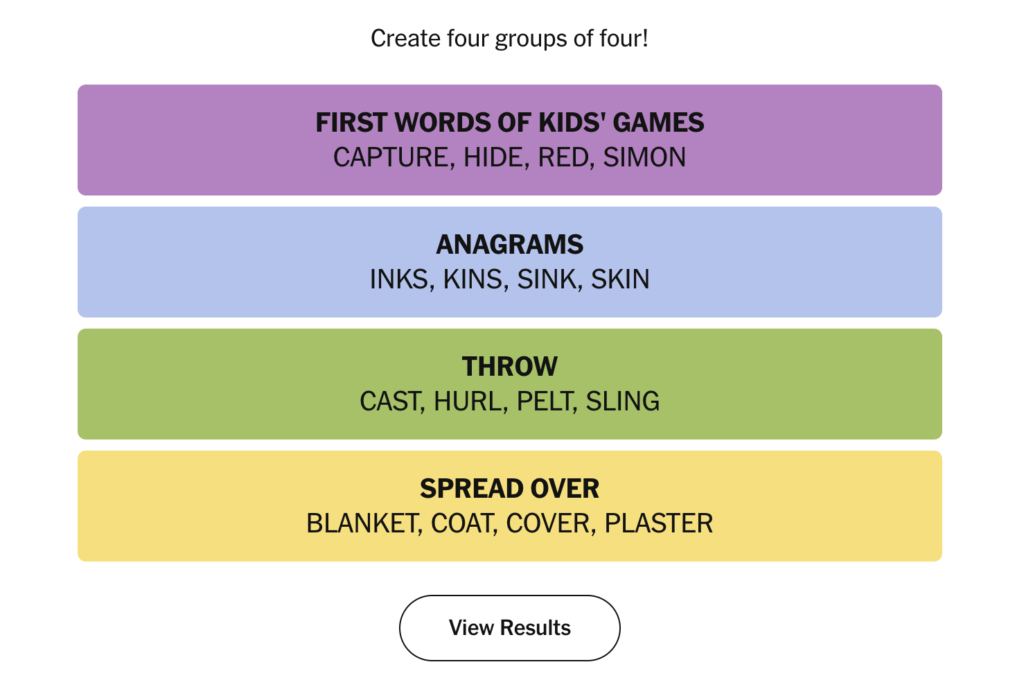Click the word PLASTER in the yellow group
The image size is (1024, 678).
658,523
